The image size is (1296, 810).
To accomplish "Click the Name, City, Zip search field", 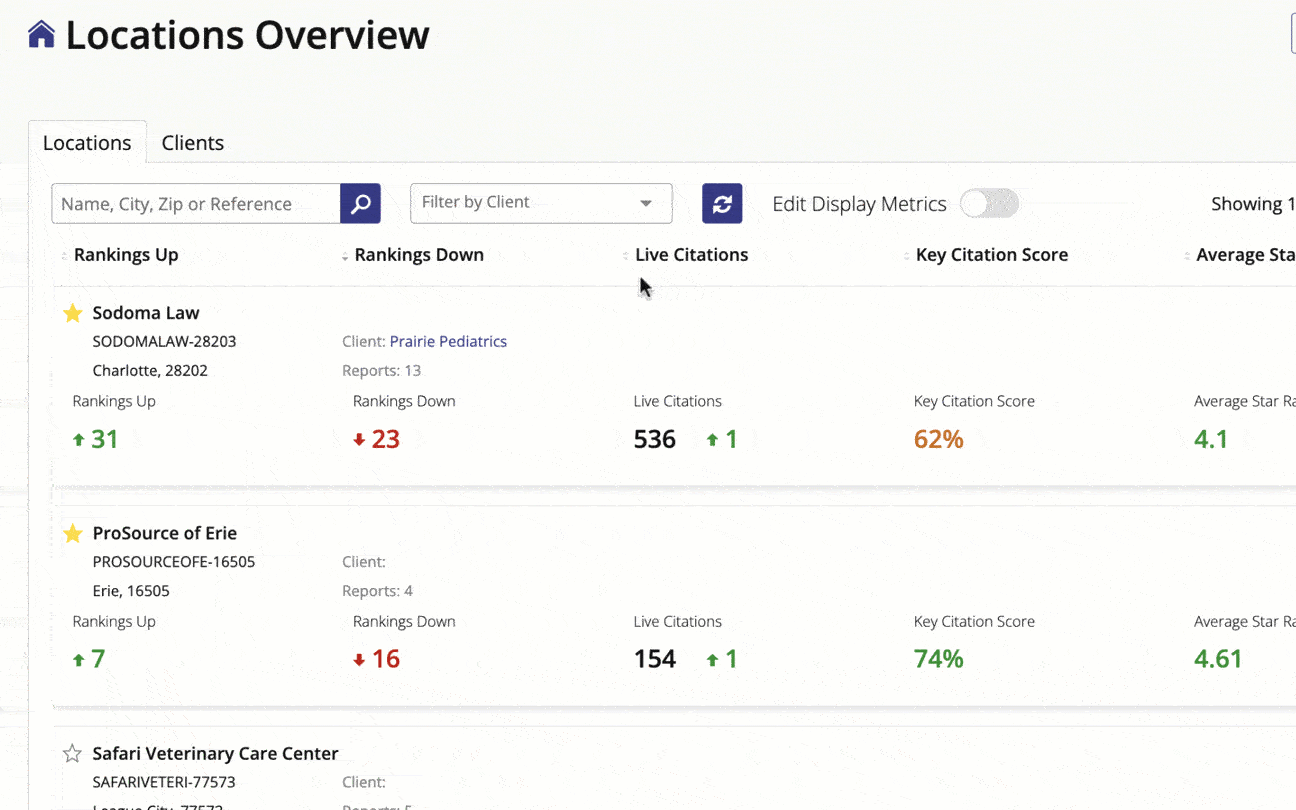I will coord(196,204).
